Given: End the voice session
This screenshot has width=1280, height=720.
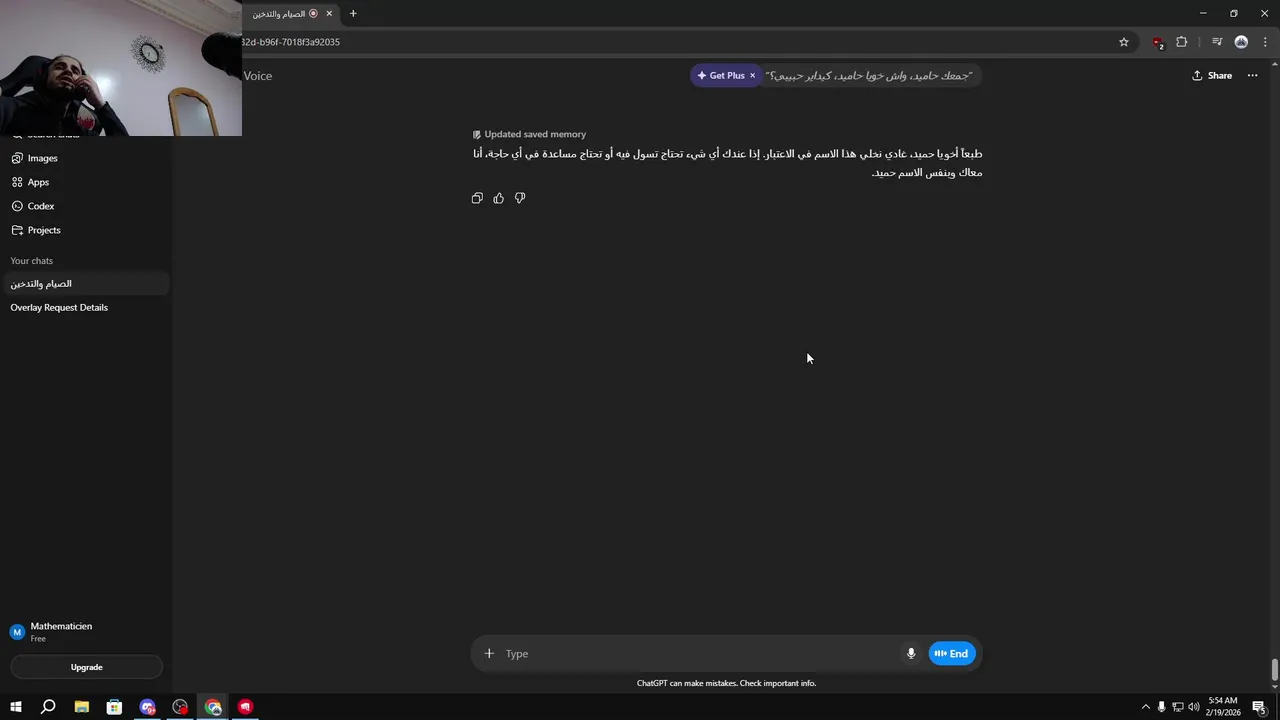Looking at the screenshot, I should [x=952, y=654].
